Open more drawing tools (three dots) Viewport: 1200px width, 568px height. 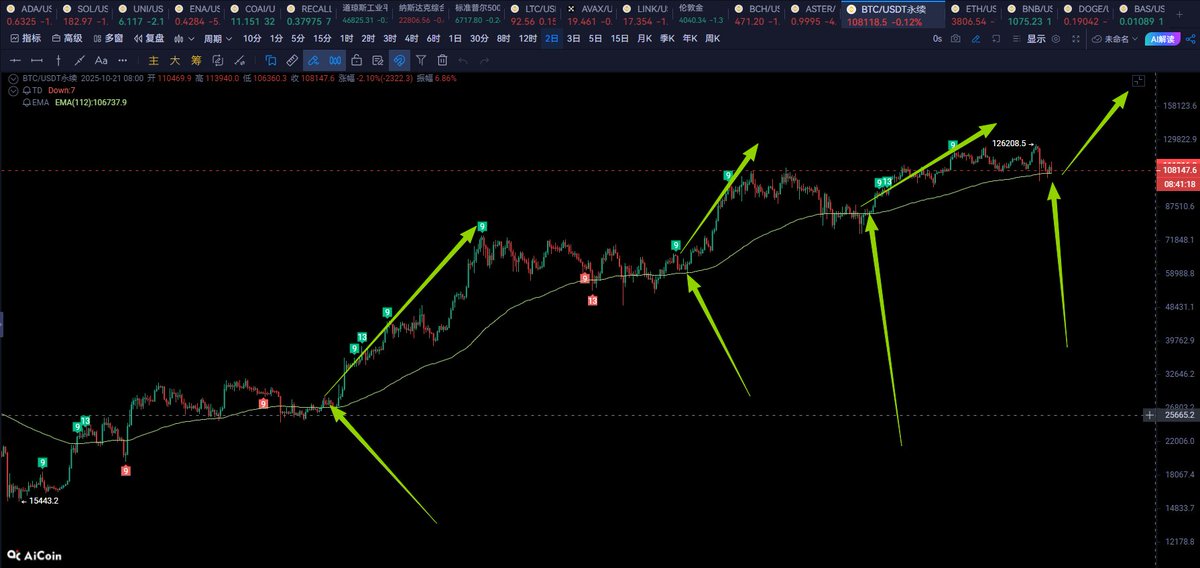coord(123,60)
